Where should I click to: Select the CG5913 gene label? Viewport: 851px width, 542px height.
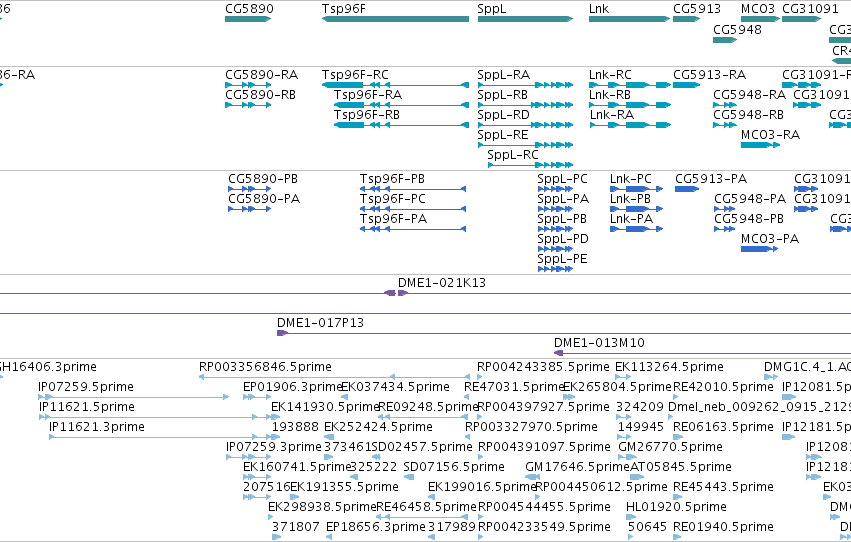click(x=697, y=9)
